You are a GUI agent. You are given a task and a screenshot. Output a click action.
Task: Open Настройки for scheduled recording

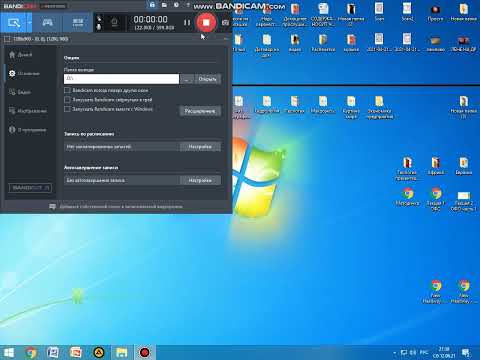click(200, 147)
